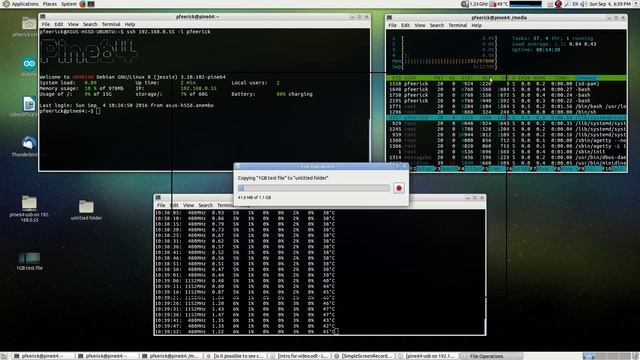Screen dimensions: 640x360
Task: Open the Places menu in top panel
Action: click(50, 4)
